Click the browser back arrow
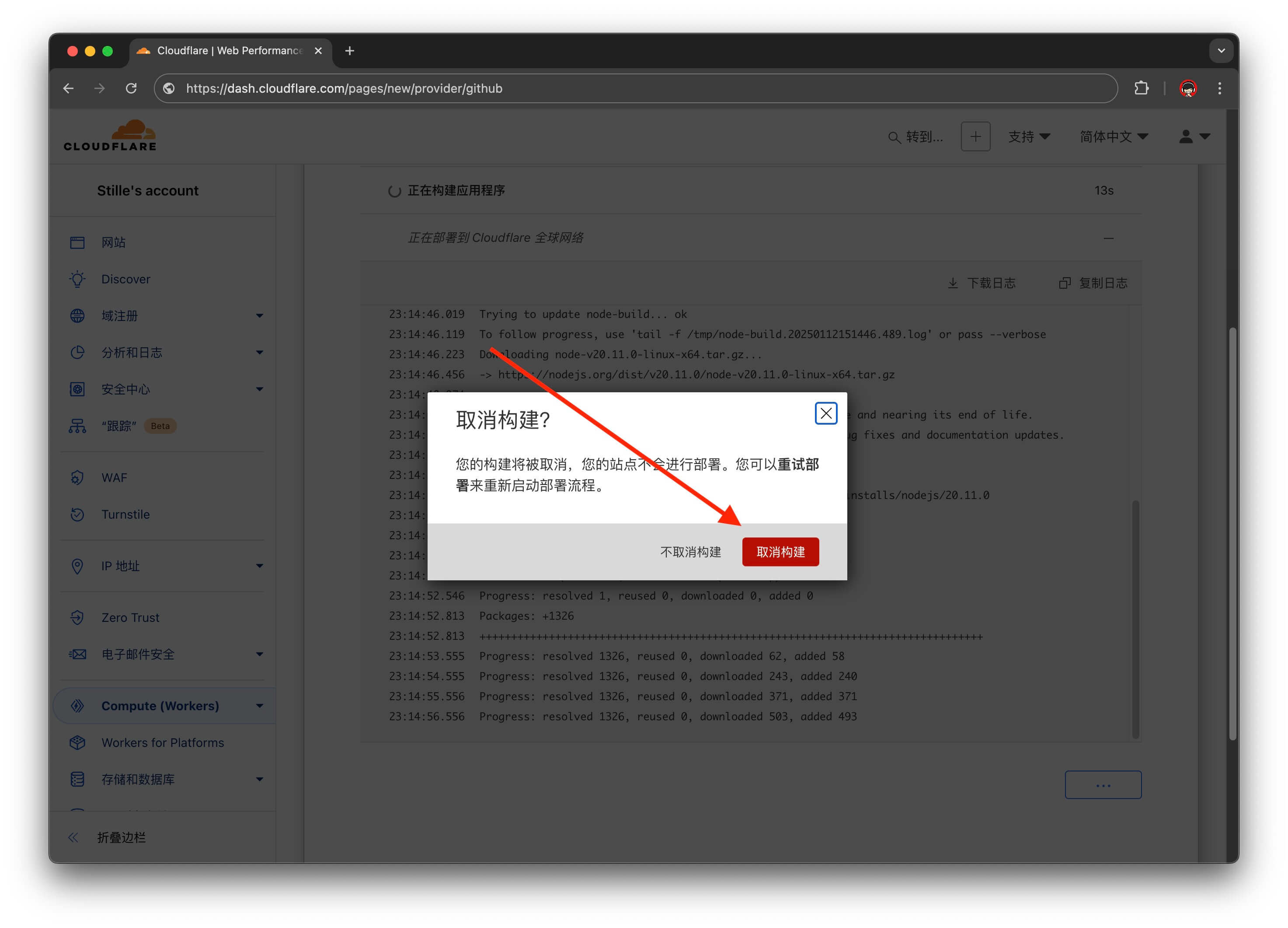Image resolution: width=1288 pixels, height=928 pixels. [x=69, y=89]
